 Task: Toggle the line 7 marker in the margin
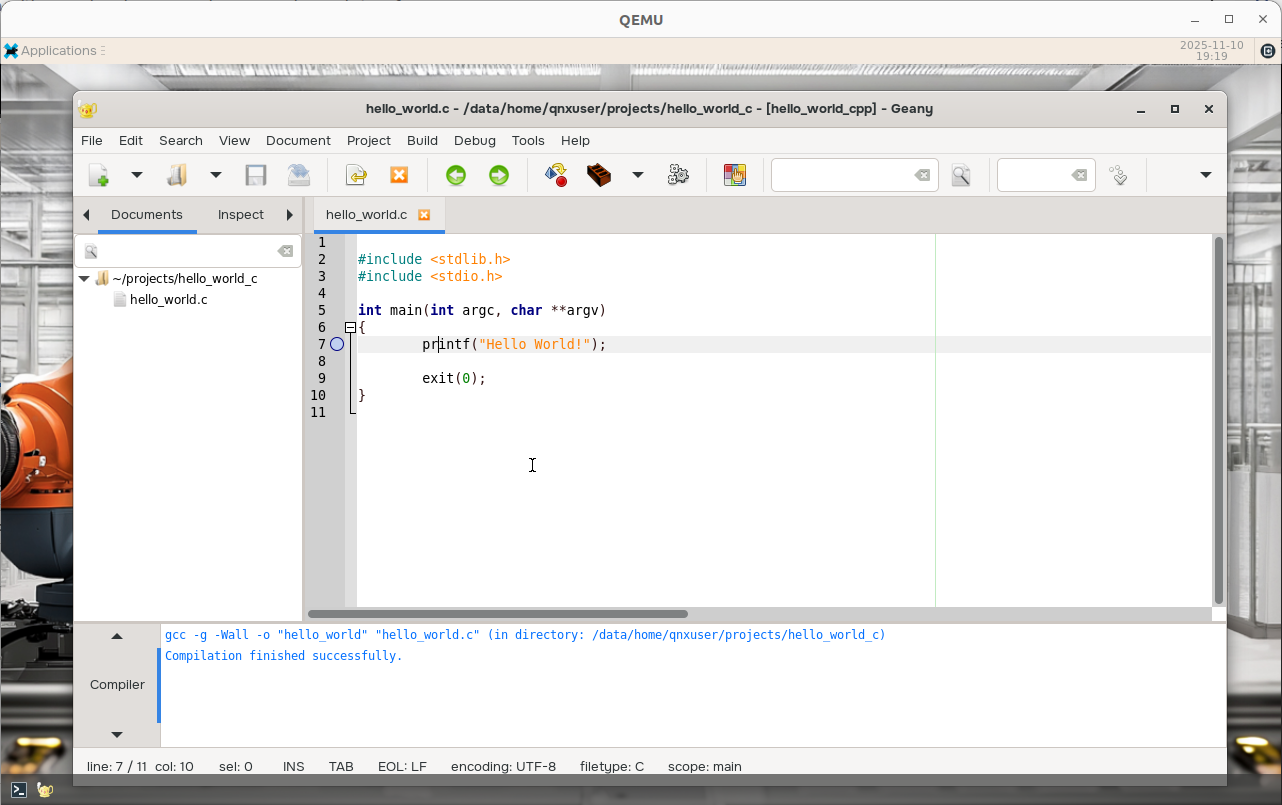337,344
